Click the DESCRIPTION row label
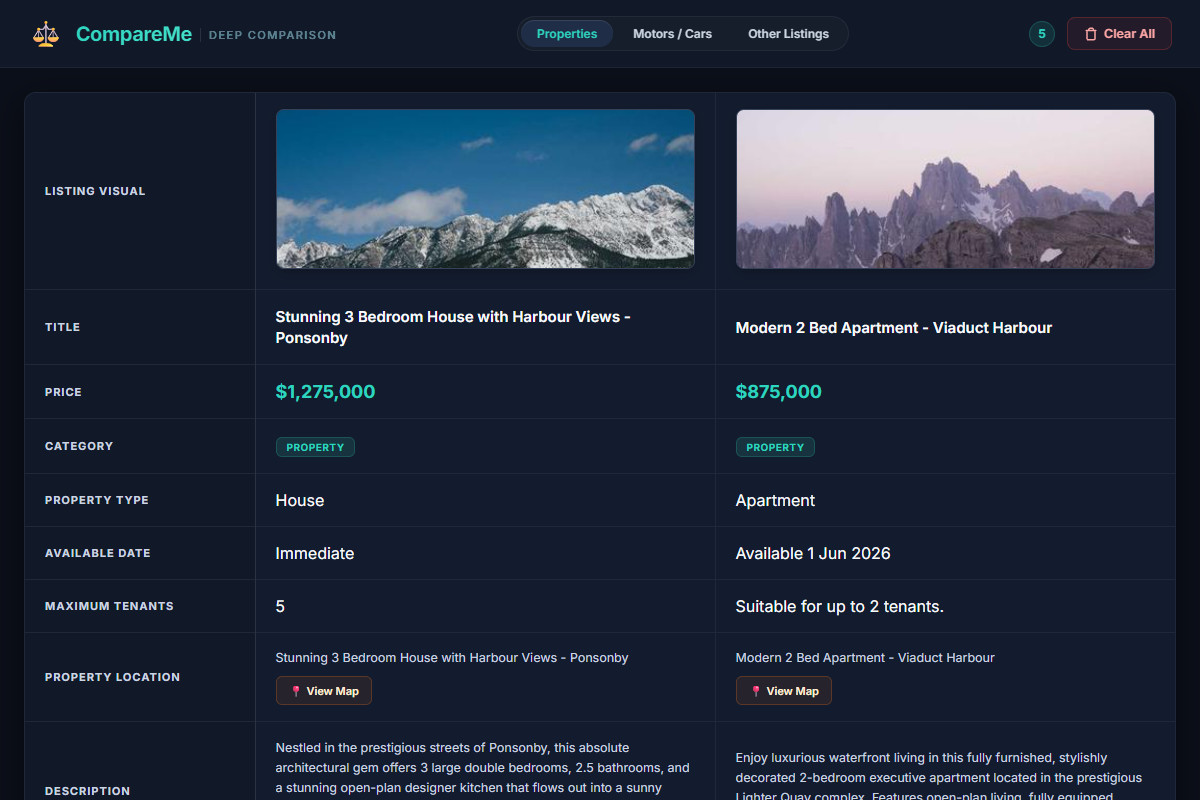The width and height of the screenshot is (1200, 800). click(x=87, y=791)
